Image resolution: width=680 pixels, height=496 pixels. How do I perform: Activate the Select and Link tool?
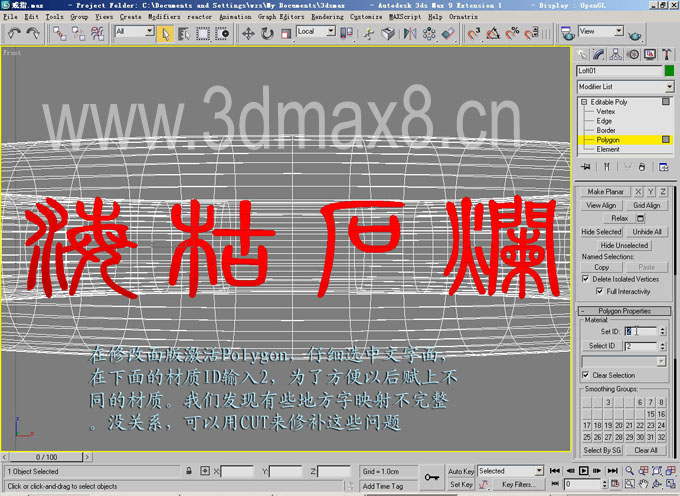pos(59,33)
